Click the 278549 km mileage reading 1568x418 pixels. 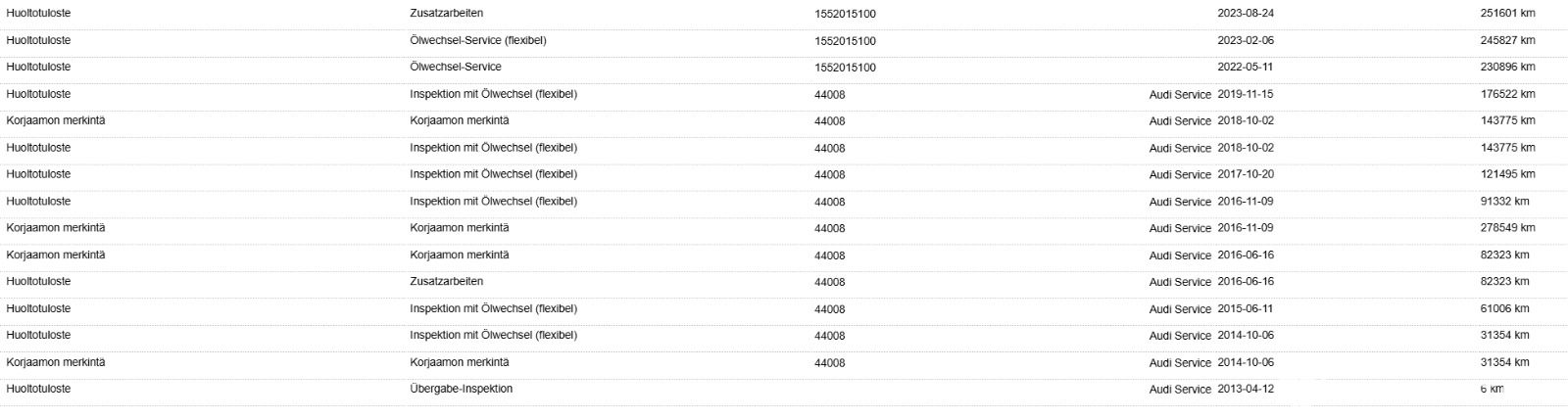1507,228
